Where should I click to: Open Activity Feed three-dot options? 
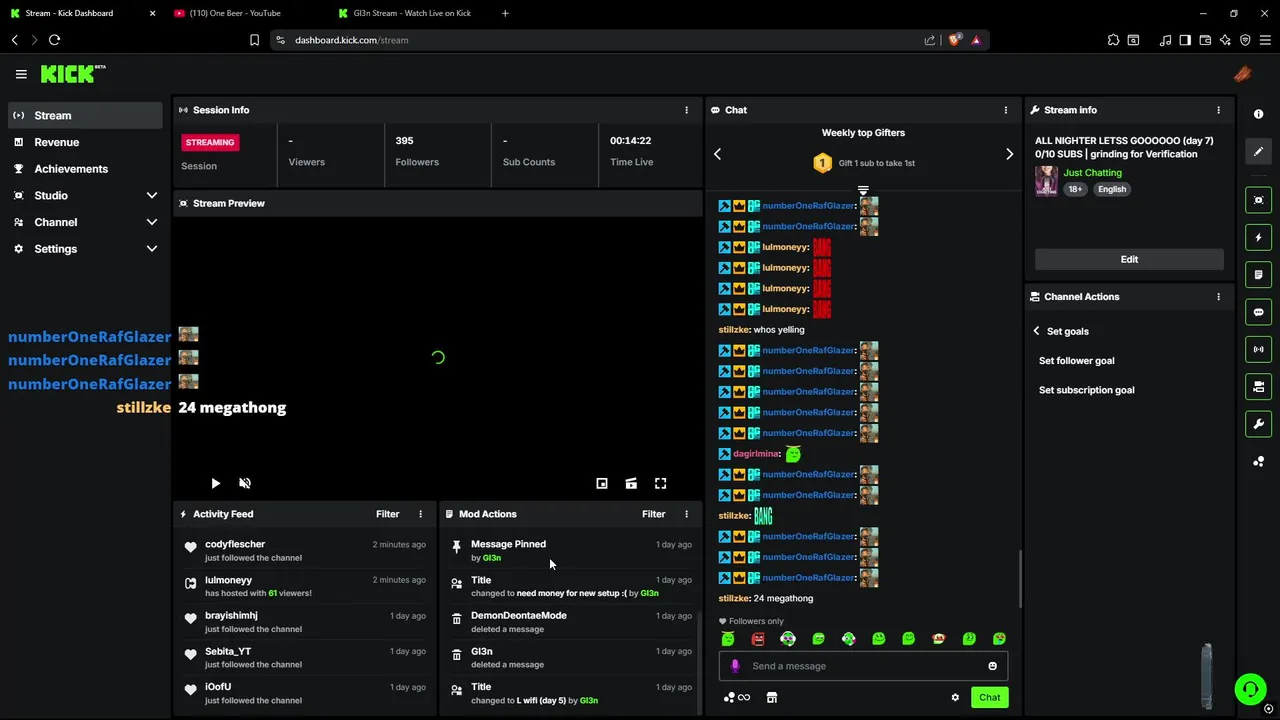click(420, 514)
